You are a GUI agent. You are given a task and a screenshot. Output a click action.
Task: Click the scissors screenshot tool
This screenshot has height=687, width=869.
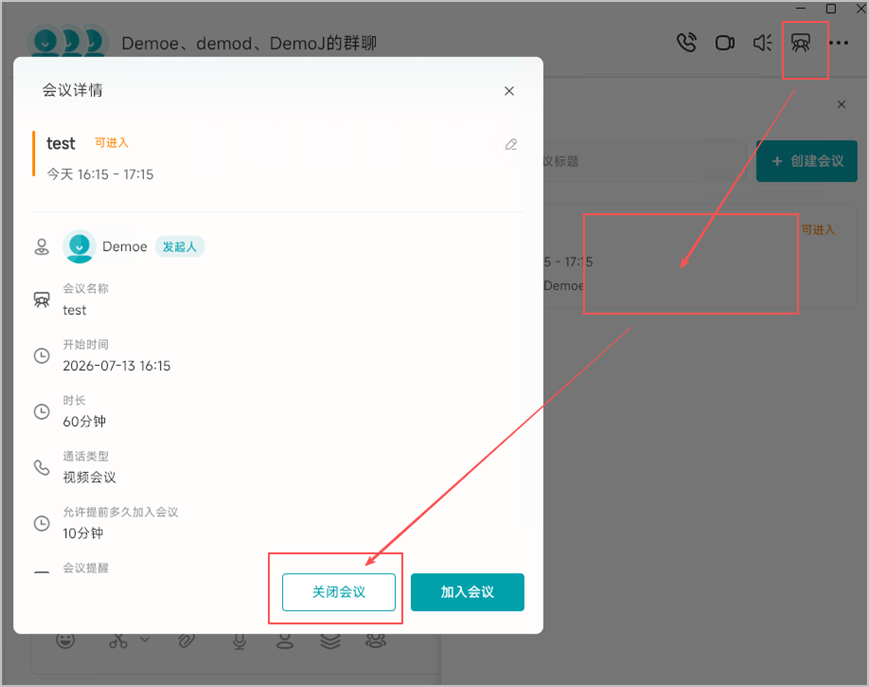118,640
